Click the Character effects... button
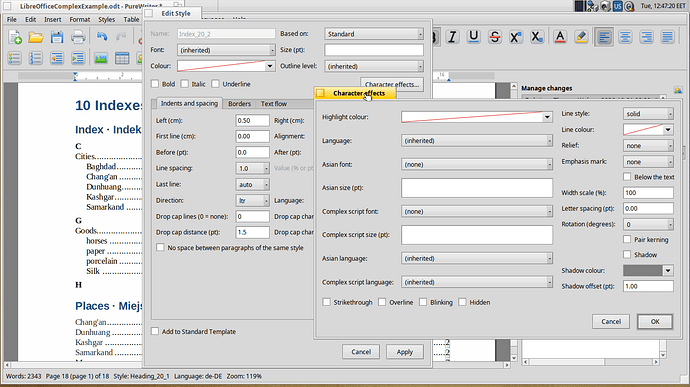This screenshot has width=690, height=387. coord(392,83)
